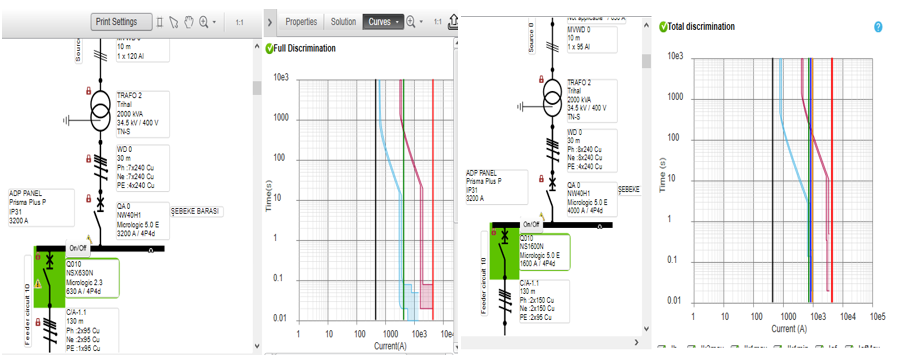Reset diagram zoom with 1:1 next to Print Settings toolbar
The height and width of the screenshot is (361, 900).
(239, 22)
